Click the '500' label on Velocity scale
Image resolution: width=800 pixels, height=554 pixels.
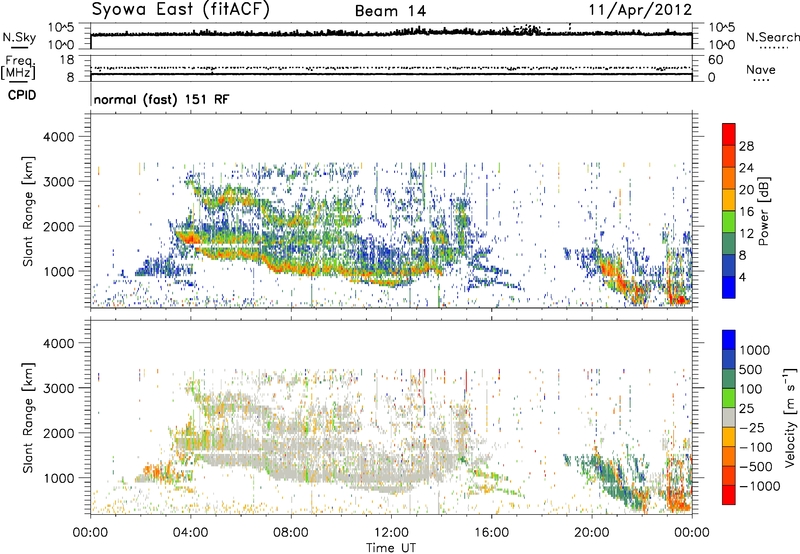[751, 370]
